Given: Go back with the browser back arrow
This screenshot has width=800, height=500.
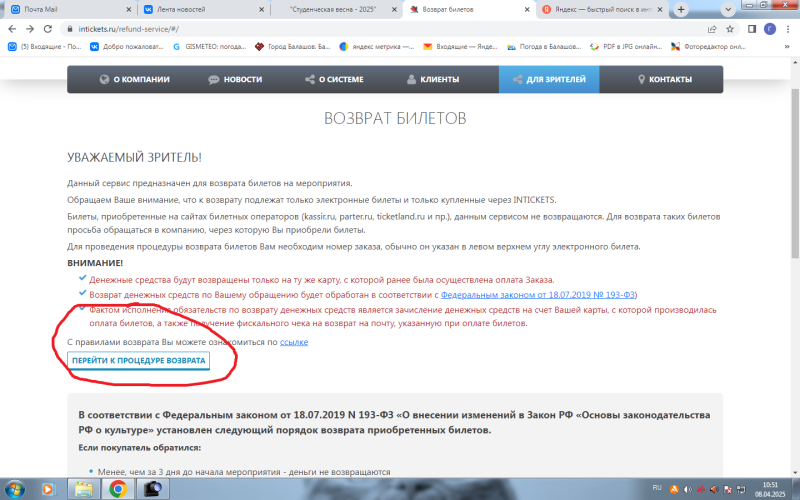Looking at the screenshot, I should (x=12, y=29).
